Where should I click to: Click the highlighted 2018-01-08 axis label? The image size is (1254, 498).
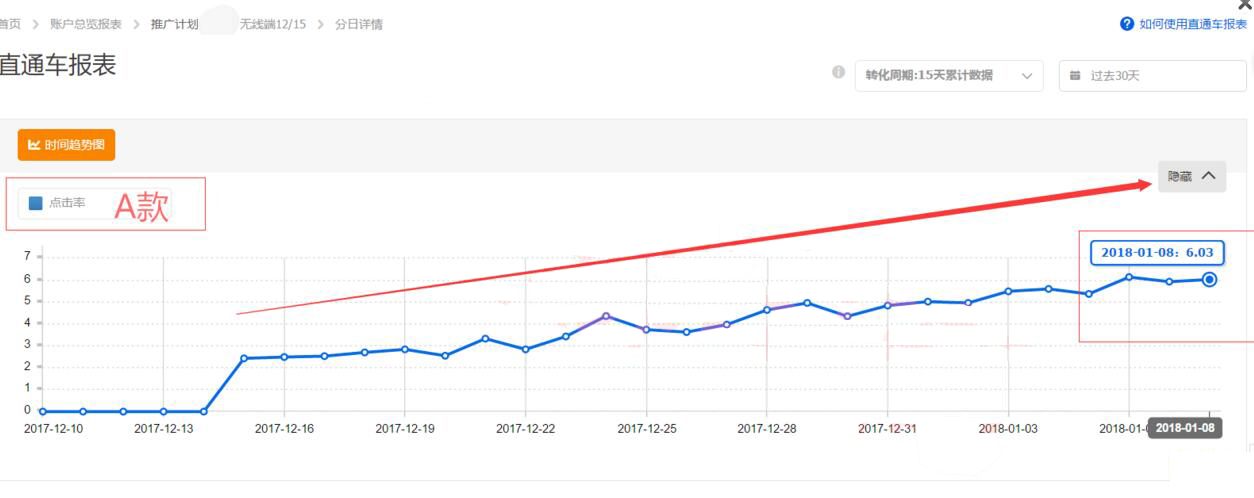pyautogui.click(x=1186, y=428)
